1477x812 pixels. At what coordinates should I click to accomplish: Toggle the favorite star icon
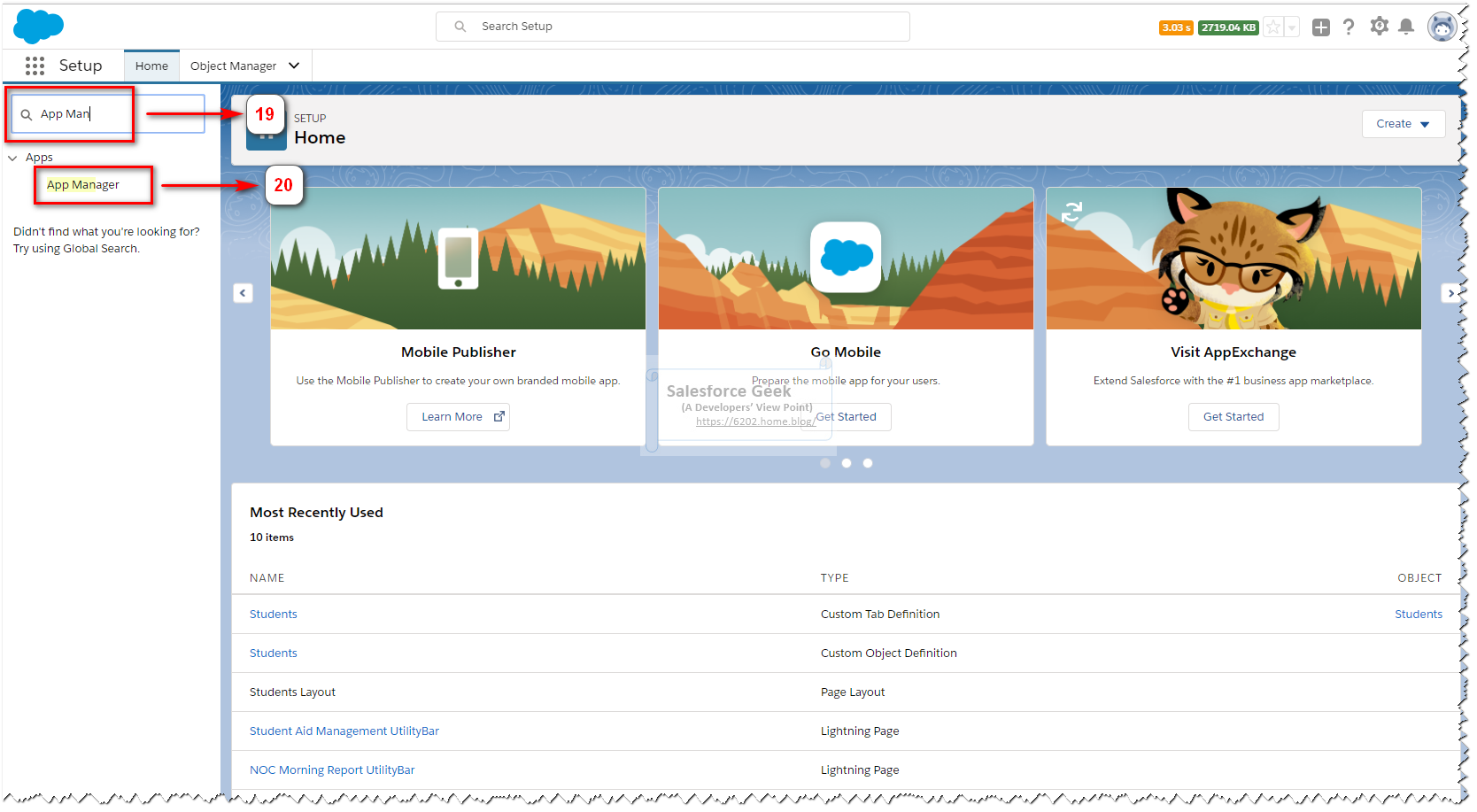[1272, 27]
